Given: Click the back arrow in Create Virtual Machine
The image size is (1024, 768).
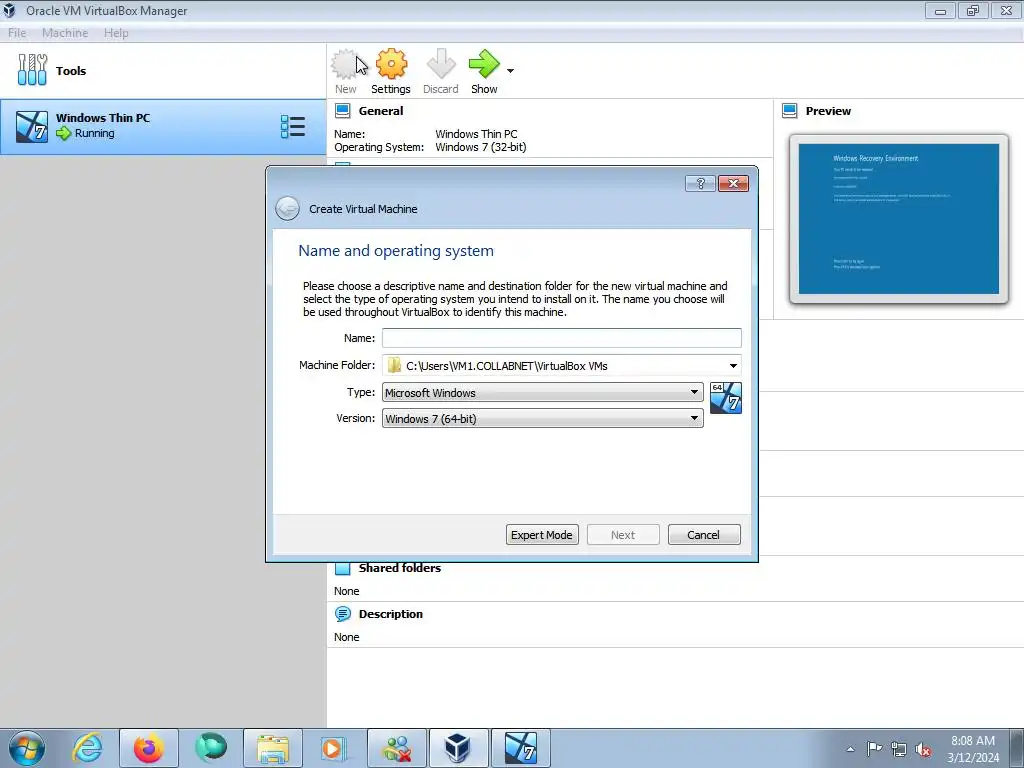Looking at the screenshot, I should tap(287, 209).
